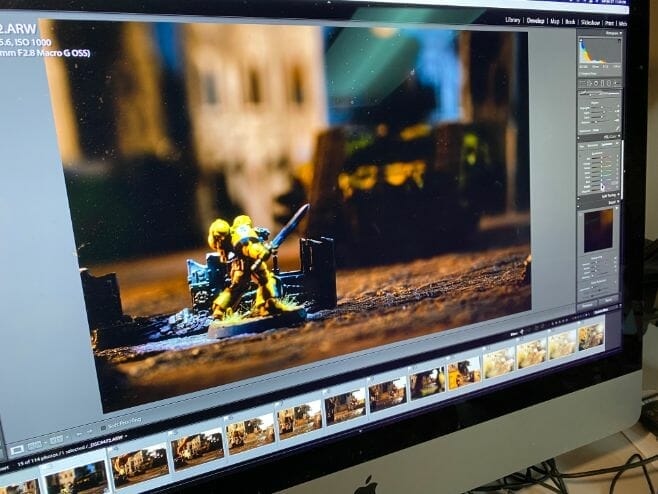Toggle the Split Toning panel on/off switch
The width and height of the screenshot is (658, 494).
[579, 198]
